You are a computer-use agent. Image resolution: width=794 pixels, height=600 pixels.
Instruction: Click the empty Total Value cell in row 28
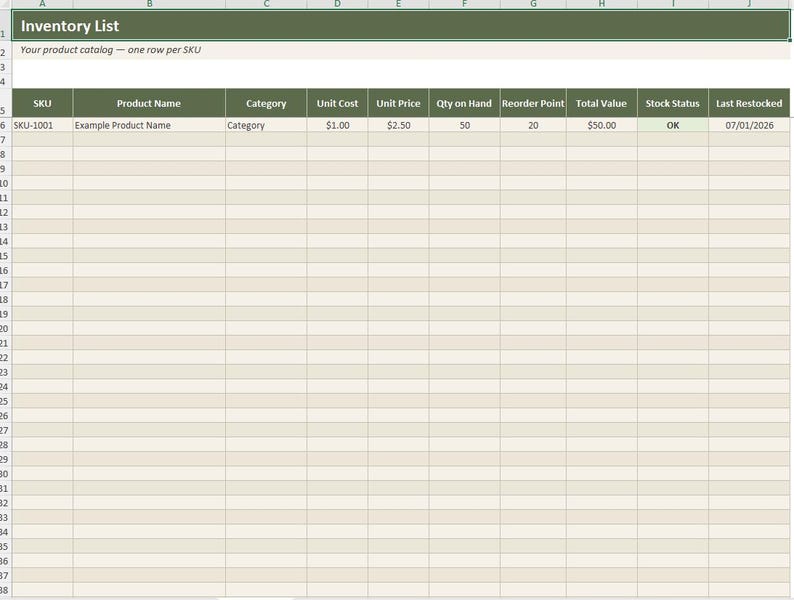[x=602, y=445]
